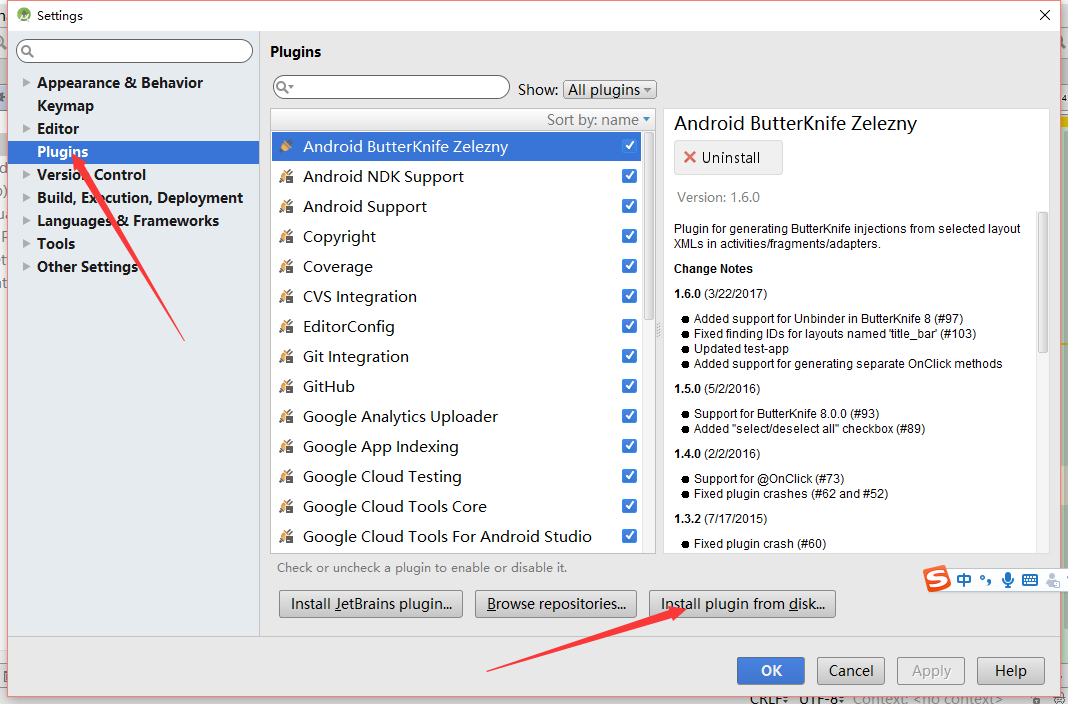Click the search magnifier in plugins filter
Image resolution: width=1068 pixels, height=704 pixels.
284,88
